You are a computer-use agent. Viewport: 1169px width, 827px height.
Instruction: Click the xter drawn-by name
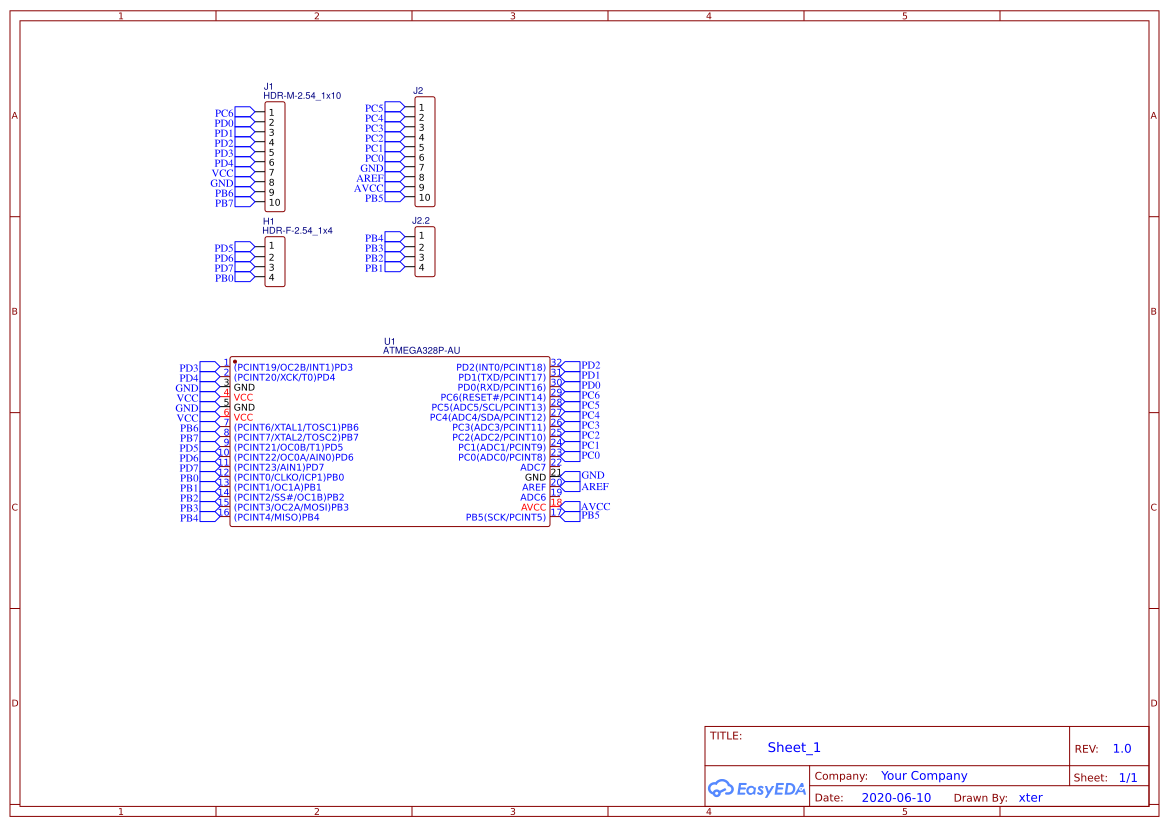tap(1031, 797)
